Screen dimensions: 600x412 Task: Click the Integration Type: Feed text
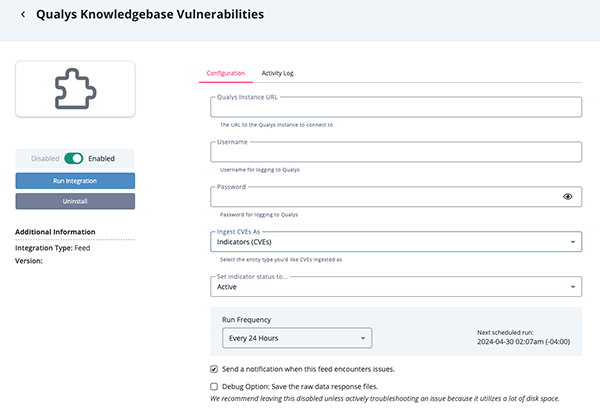pos(55,246)
